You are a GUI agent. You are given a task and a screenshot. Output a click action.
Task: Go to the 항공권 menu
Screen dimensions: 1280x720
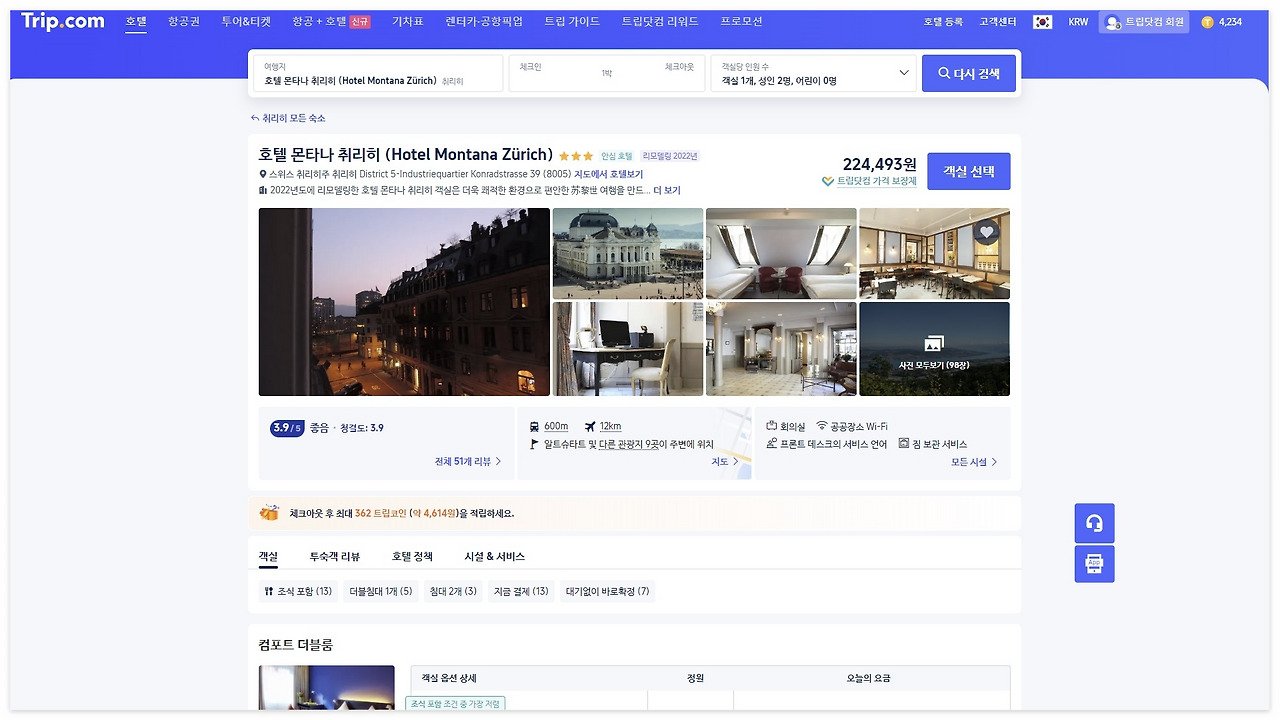(184, 21)
